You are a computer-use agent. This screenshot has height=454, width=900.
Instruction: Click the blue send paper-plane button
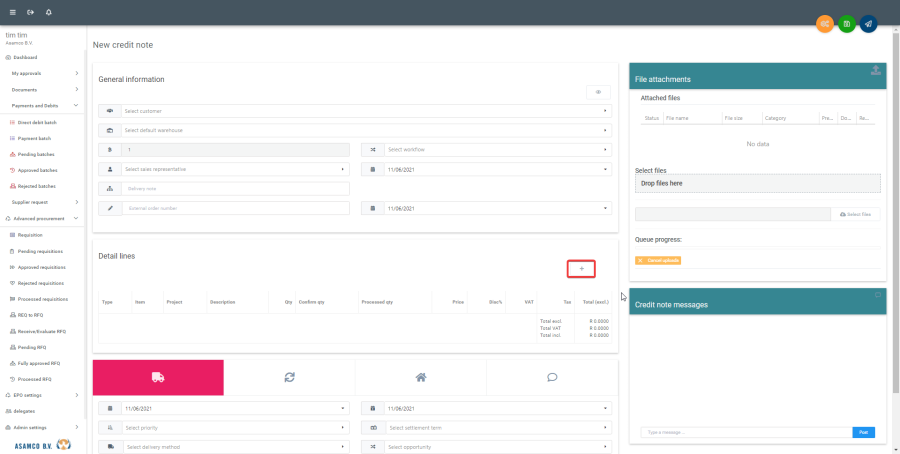[x=868, y=23]
